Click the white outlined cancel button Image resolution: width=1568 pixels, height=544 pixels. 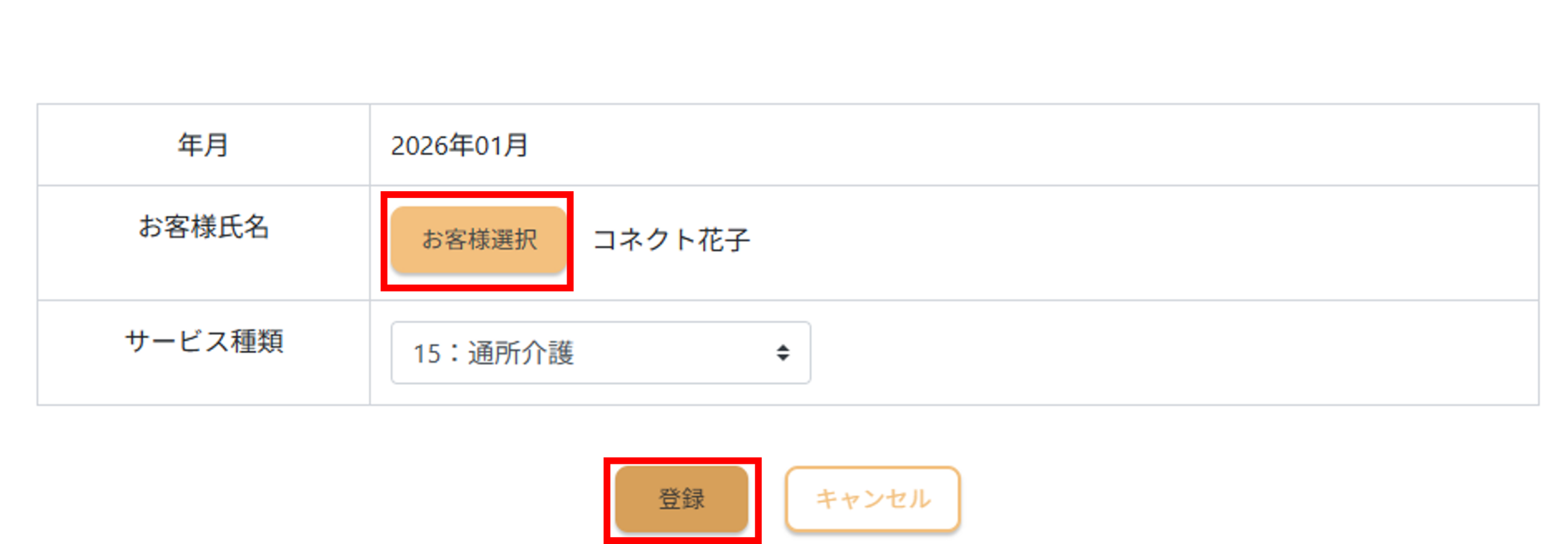[x=872, y=499]
